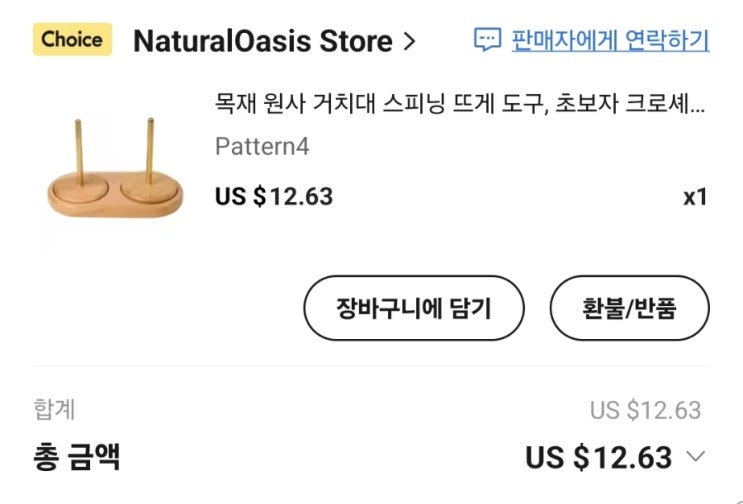Click the x1 quantity indicator
The image size is (743, 504).
[x=695, y=197]
